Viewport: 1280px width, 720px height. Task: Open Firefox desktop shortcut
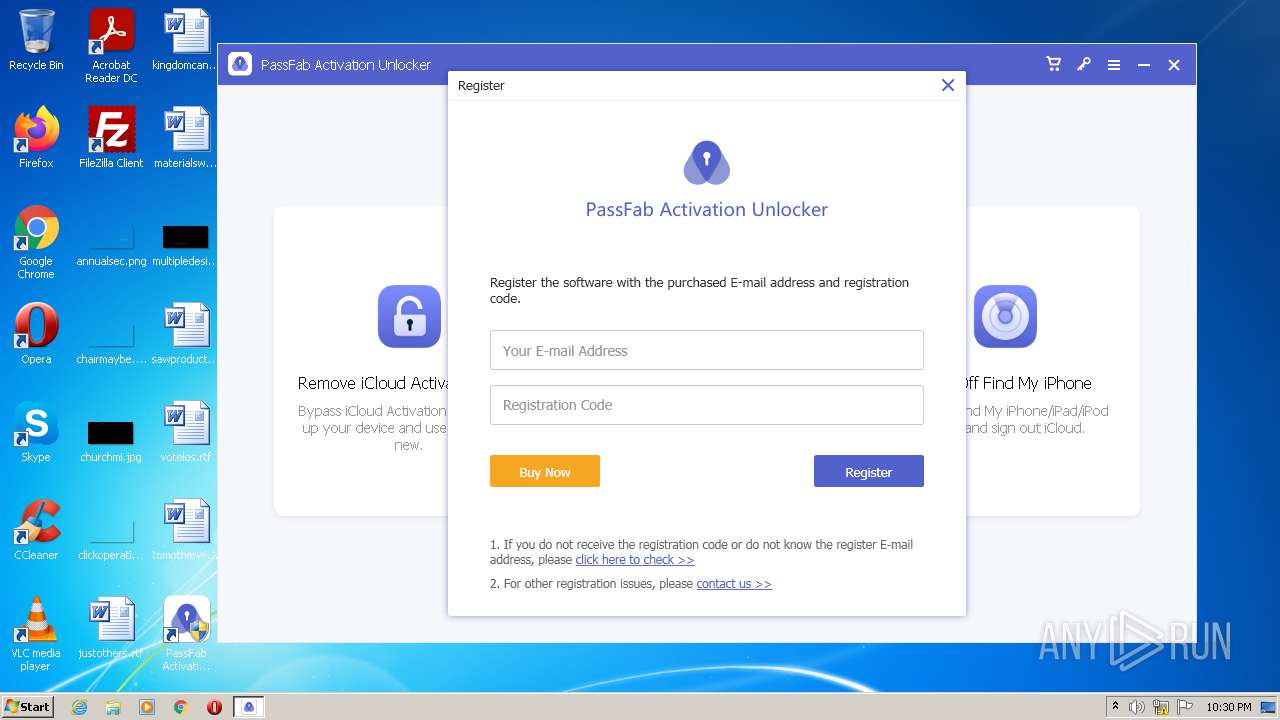click(36, 137)
